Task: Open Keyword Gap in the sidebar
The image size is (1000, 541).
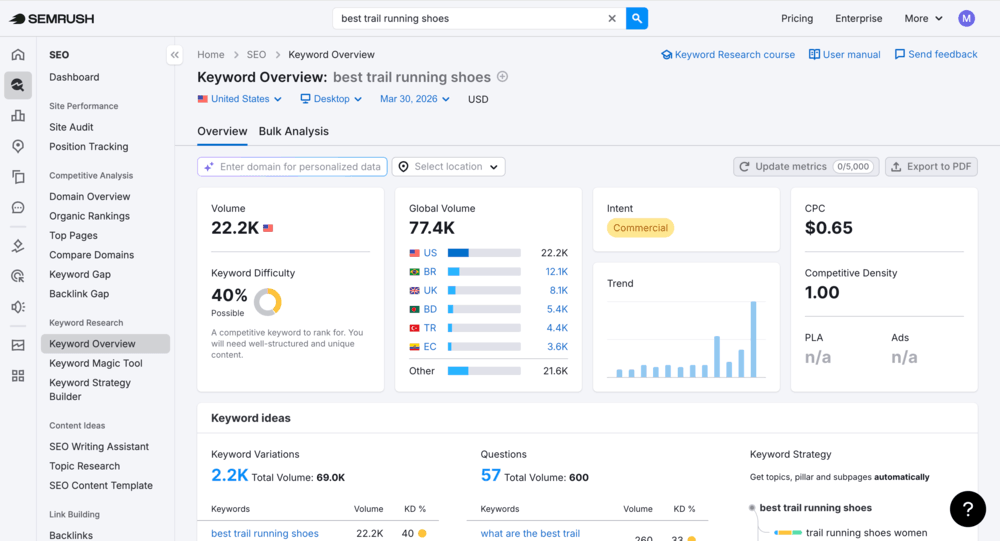Action: 80,274
